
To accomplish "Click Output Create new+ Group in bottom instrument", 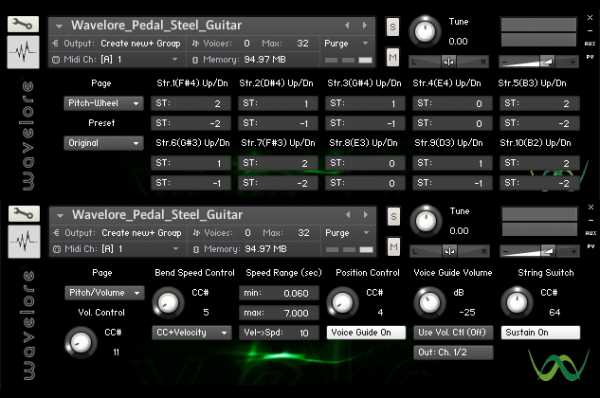I will 141,233.
